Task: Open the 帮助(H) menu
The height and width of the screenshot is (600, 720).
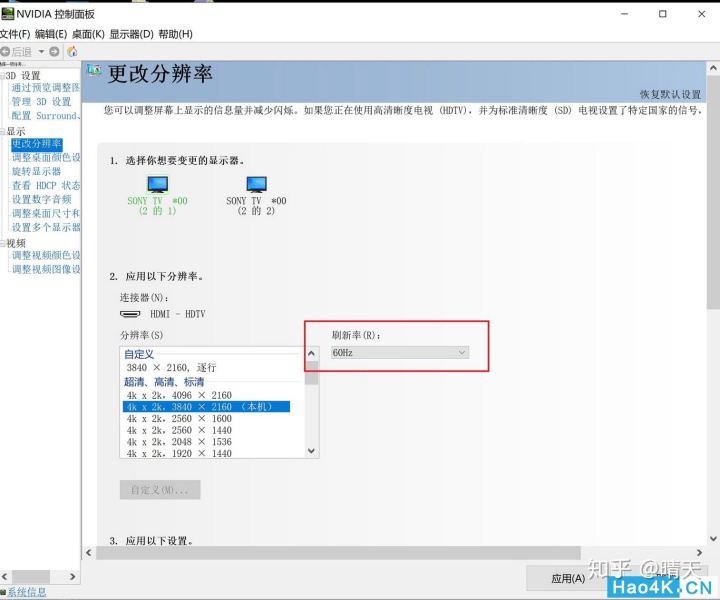Action: [175, 34]
